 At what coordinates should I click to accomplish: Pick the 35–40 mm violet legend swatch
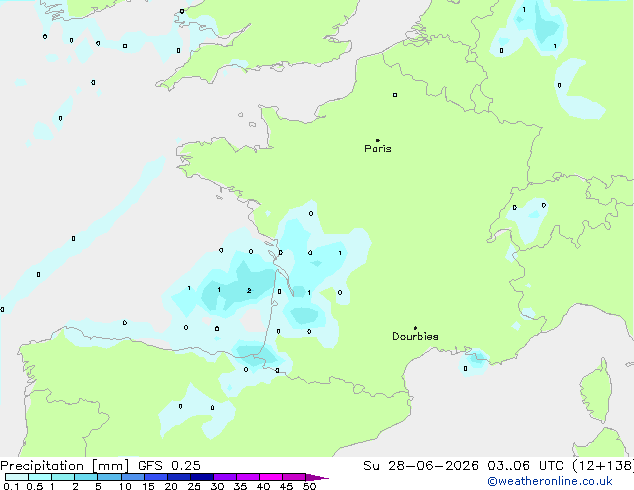[x=247, y=477]
